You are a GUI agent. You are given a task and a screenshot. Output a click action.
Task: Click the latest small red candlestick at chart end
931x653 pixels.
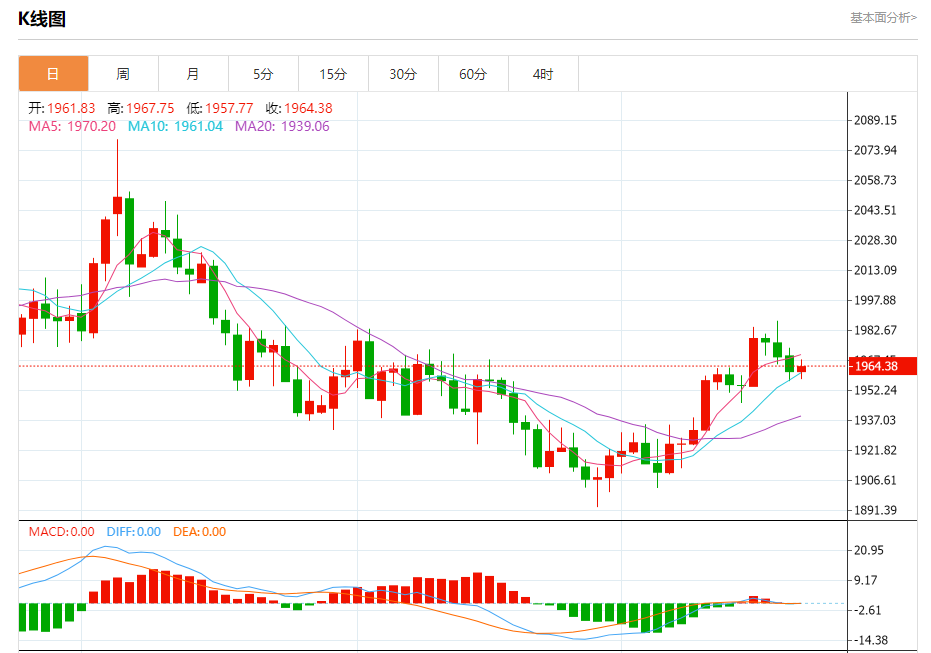802,369
